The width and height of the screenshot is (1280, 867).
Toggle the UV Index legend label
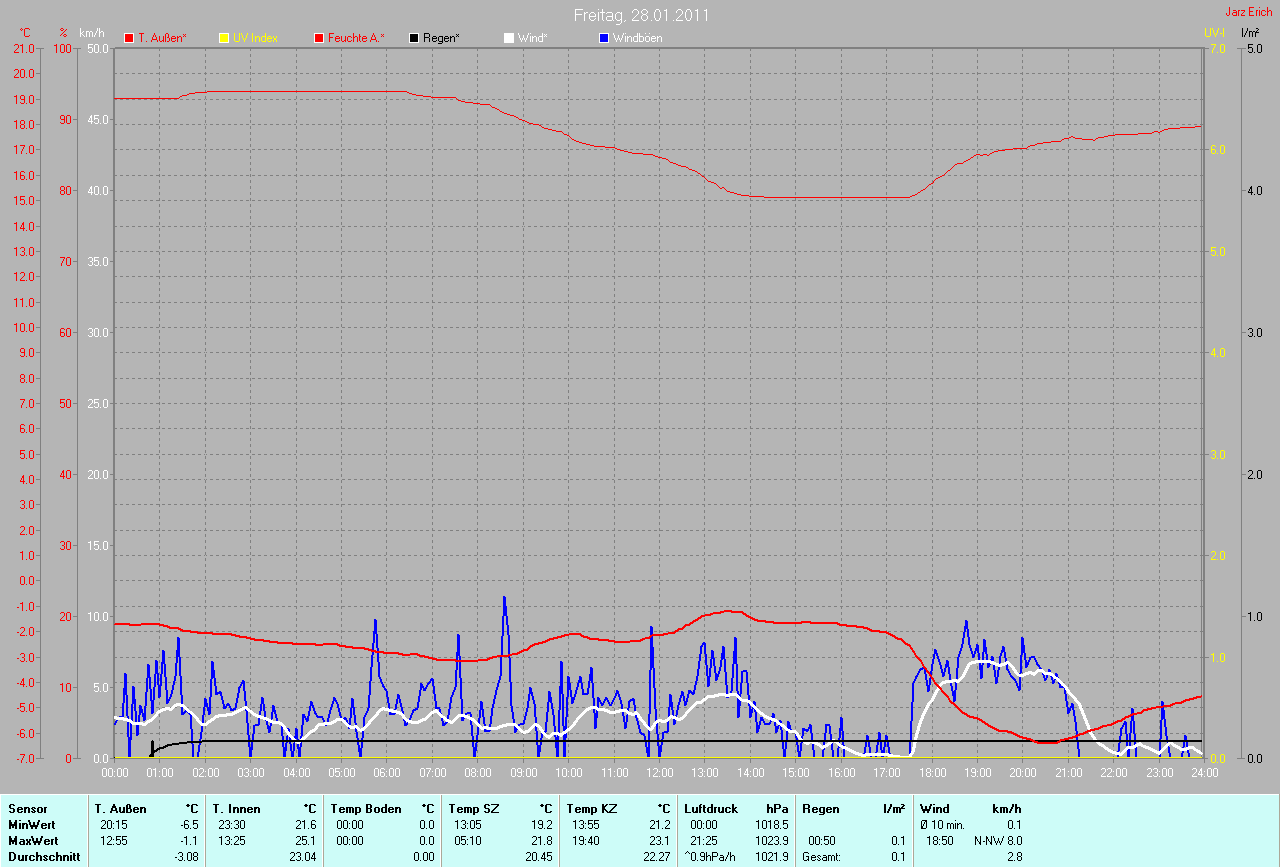tap(255, 38)
